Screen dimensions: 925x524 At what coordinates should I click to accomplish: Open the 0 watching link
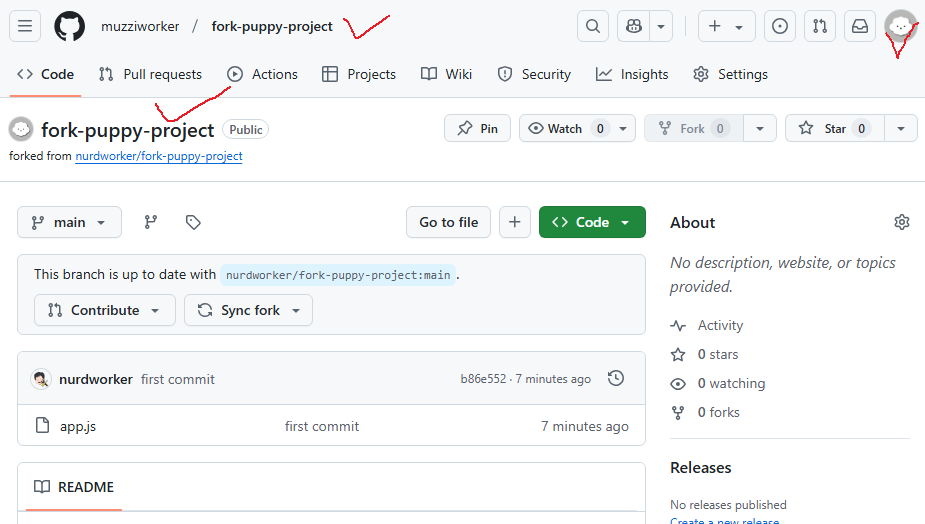[732, 383]
